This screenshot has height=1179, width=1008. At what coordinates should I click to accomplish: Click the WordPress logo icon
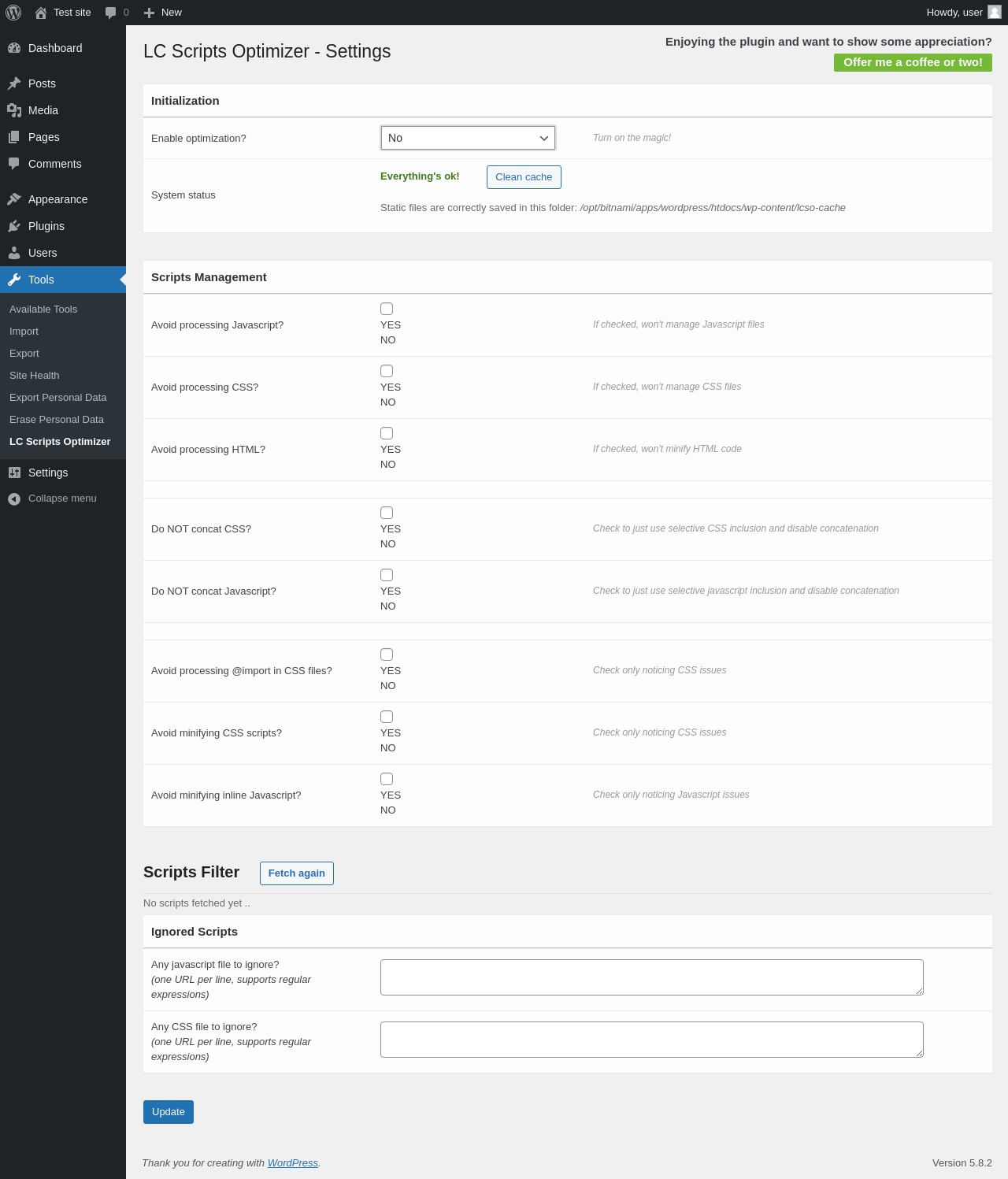coord(13,13)
